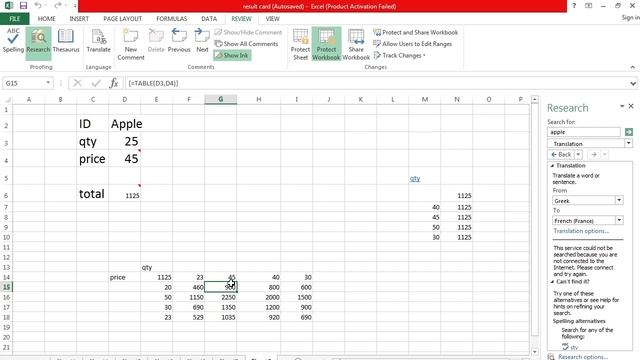Click the qty hyperlink in cell M5
Viewport: 640px width, 360px height.
pos(415,178)
